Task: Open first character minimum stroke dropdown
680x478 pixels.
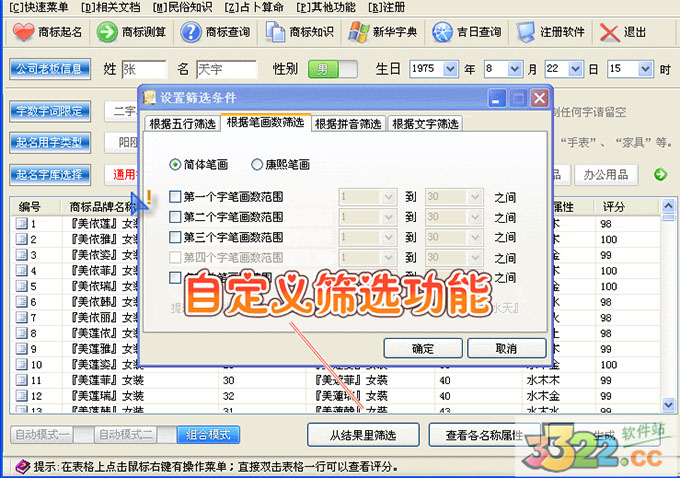Action: (389, 197)
